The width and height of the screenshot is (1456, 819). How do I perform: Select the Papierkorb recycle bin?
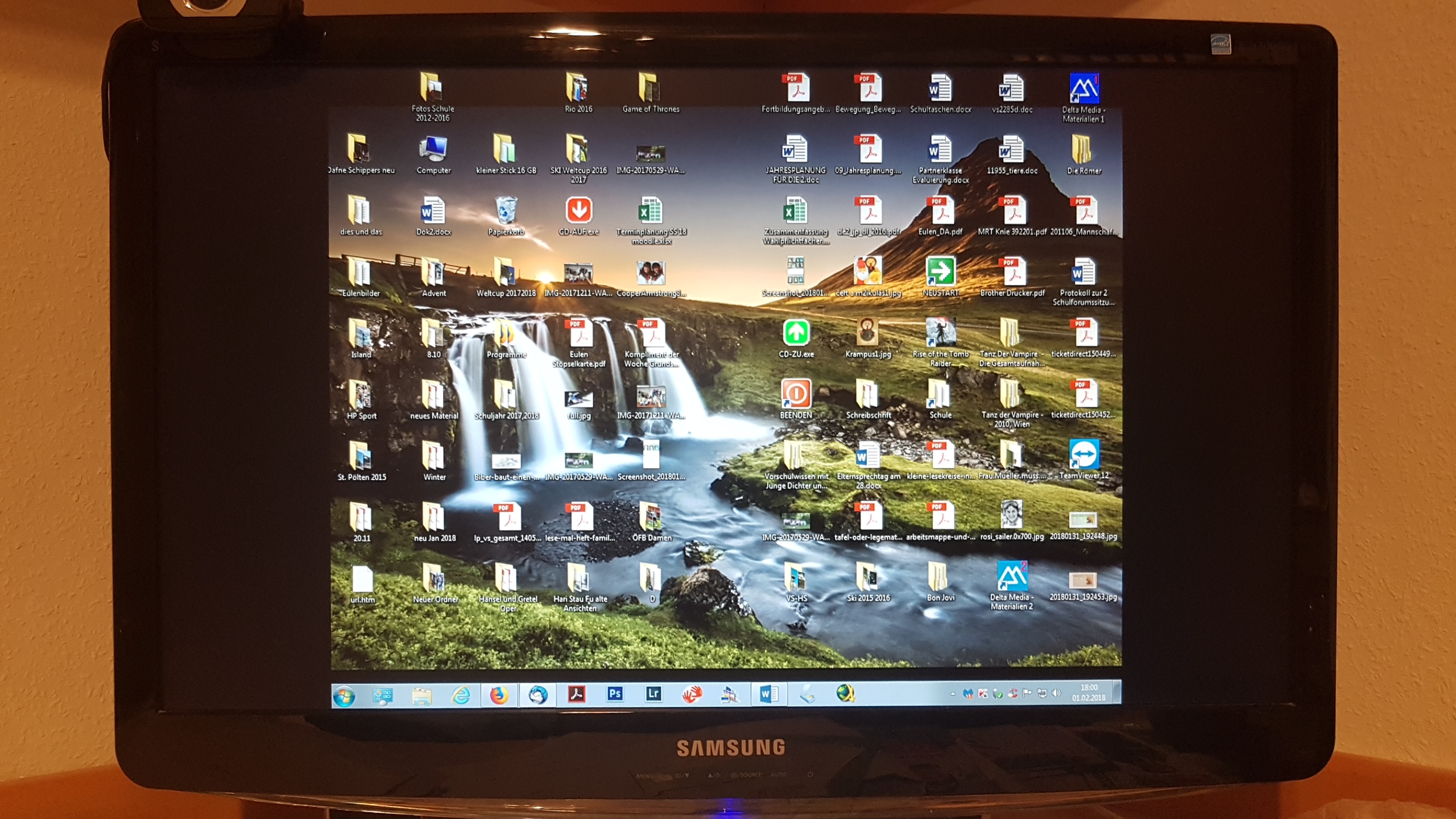coord(506,211)
